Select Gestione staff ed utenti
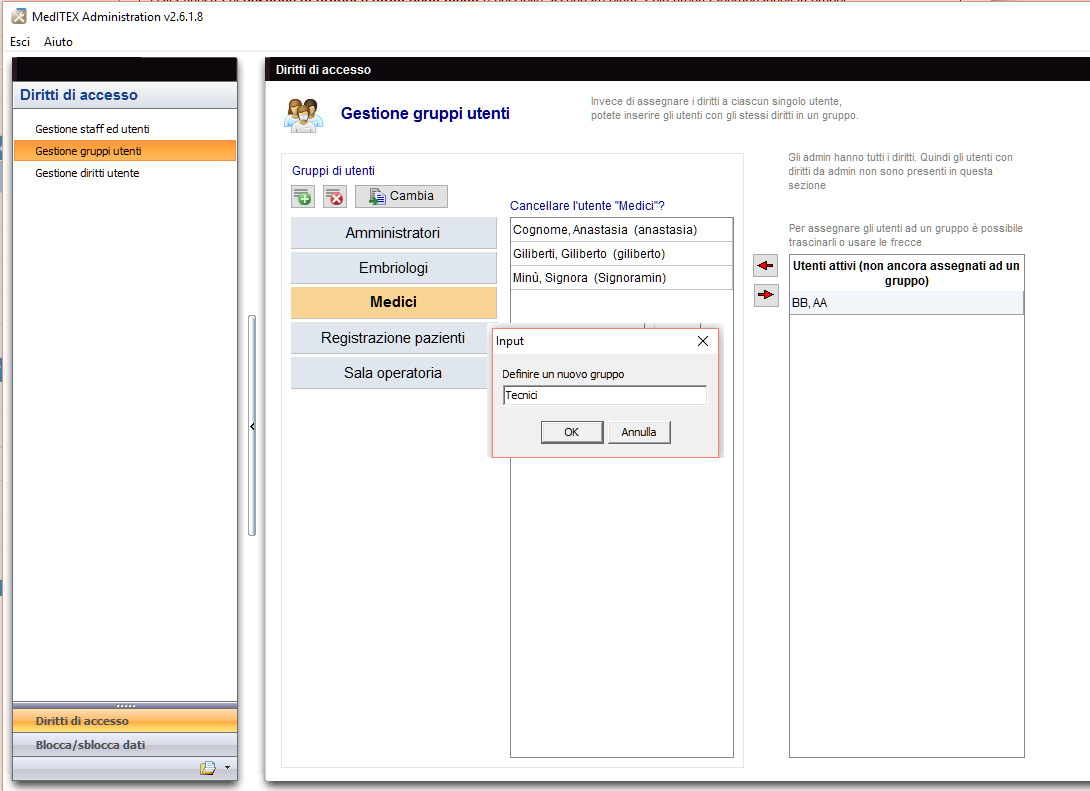Viewport: 1090px width, 791px height. [125, 129]
